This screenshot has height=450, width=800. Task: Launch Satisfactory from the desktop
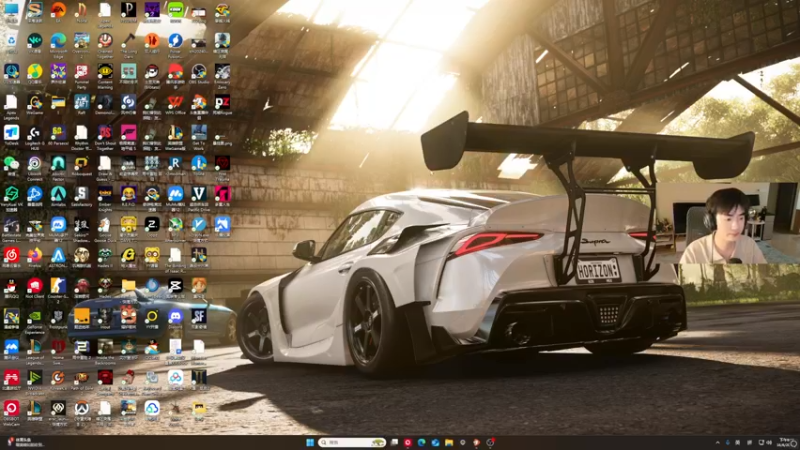[82, 194]
